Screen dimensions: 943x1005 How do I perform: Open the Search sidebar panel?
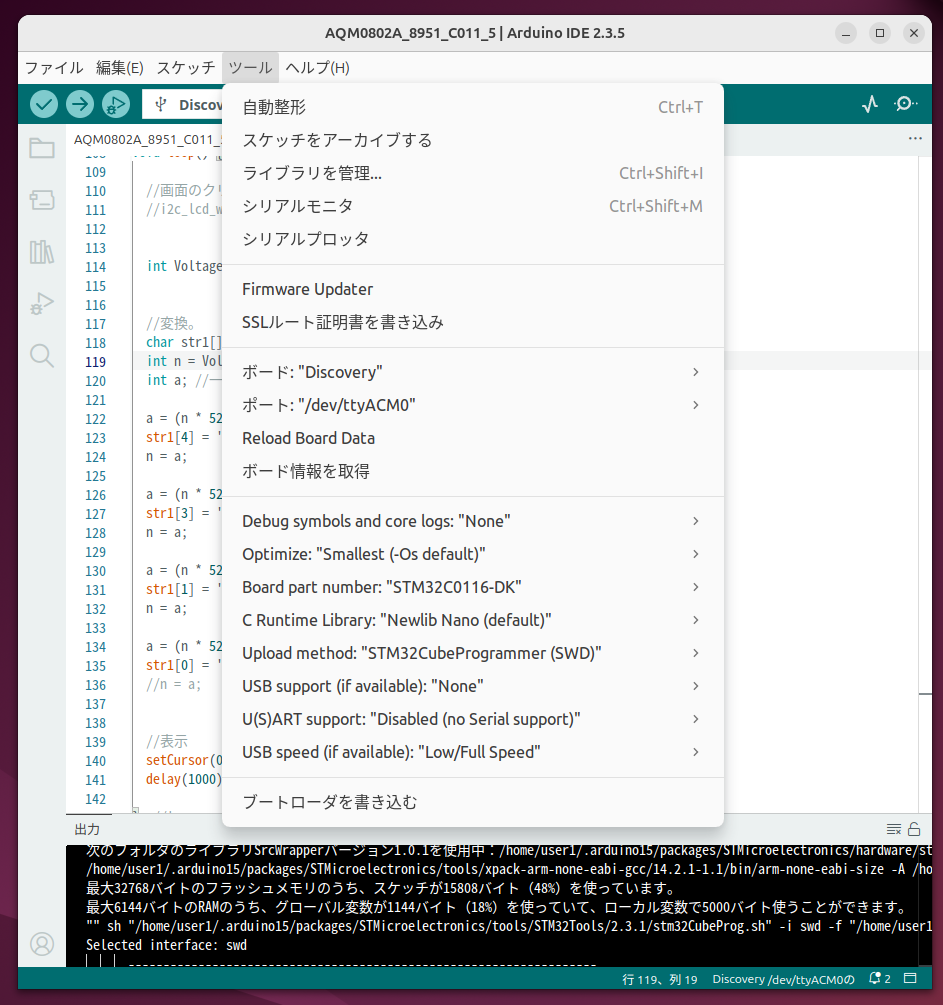pos(41,356)
